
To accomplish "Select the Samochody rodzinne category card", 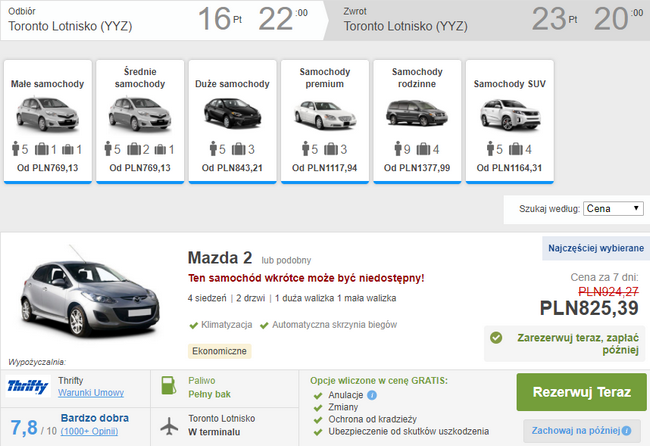I will 417,121.
